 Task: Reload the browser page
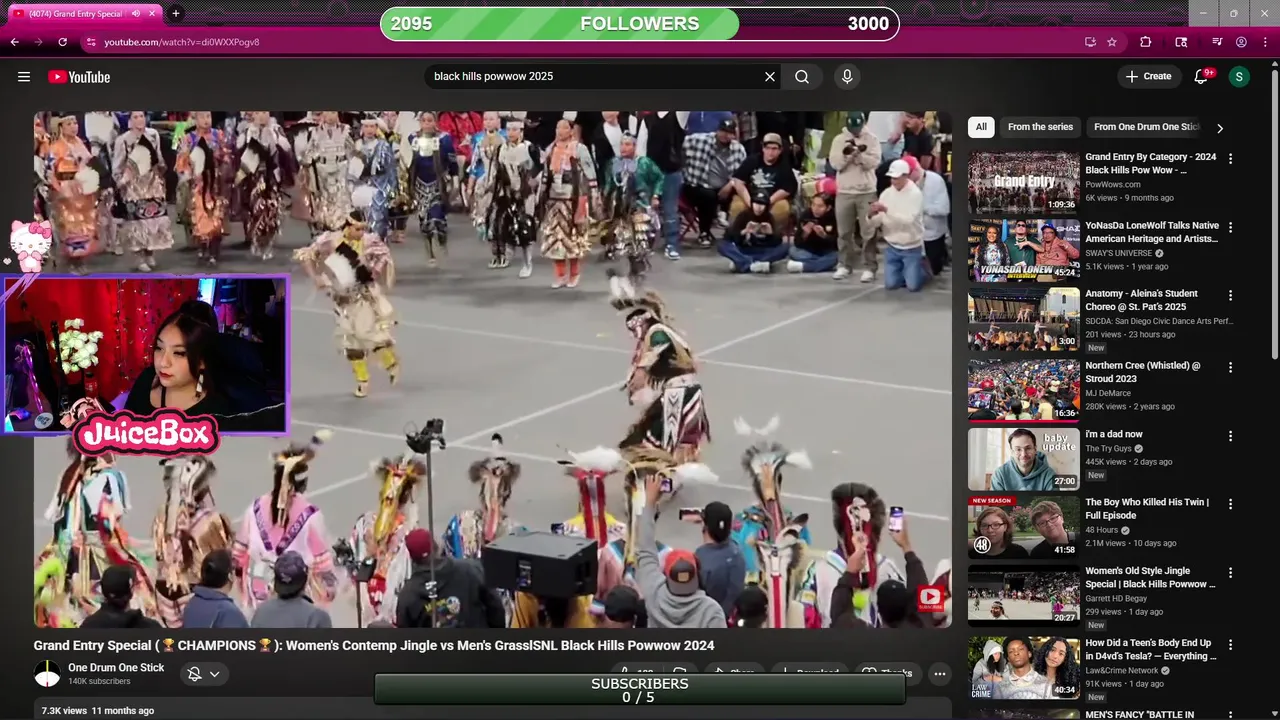(x=62, y=42)
